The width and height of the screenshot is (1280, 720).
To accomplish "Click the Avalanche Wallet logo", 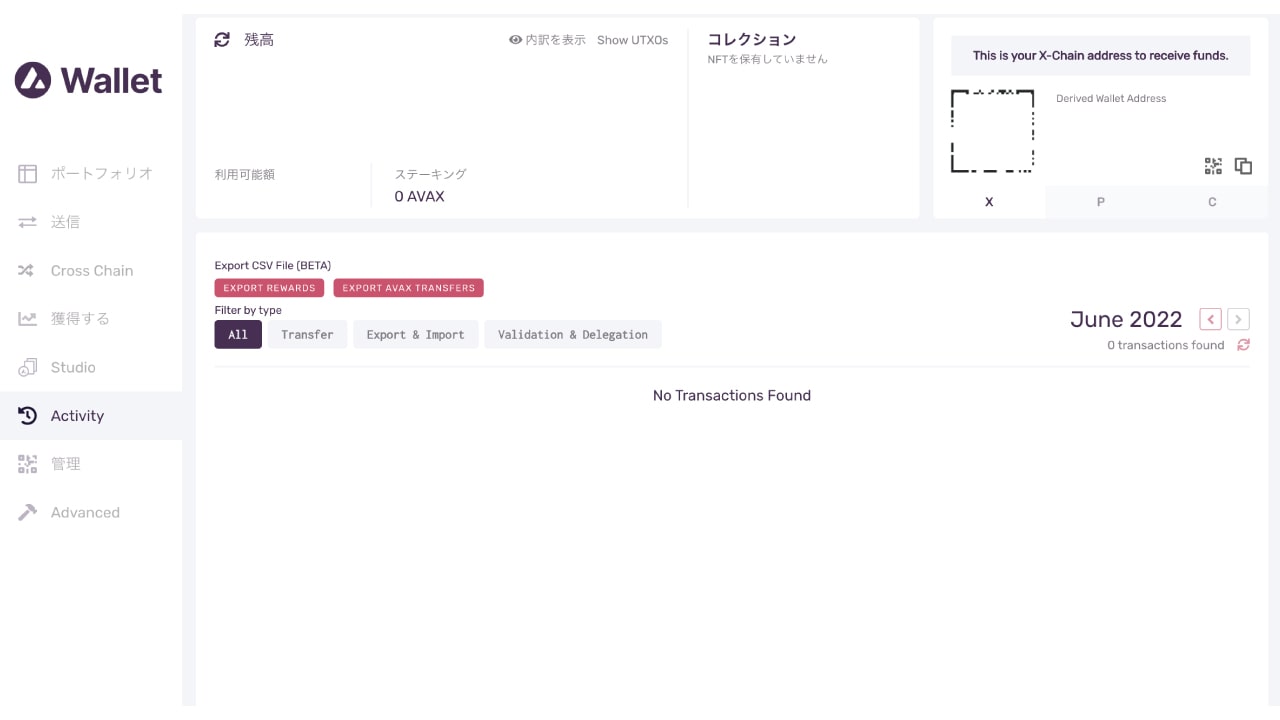I will click(88, 80).
